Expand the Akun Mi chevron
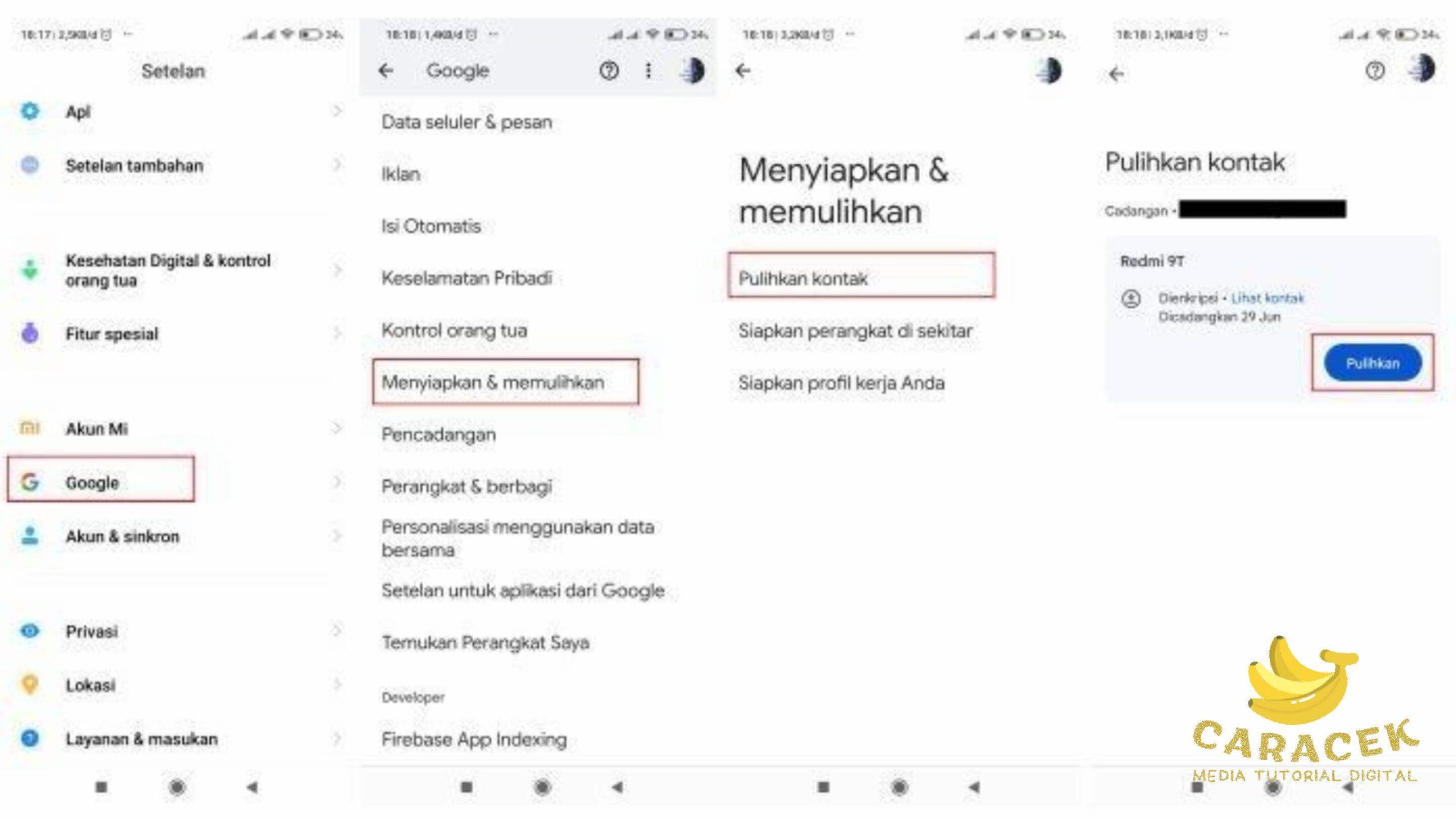Screen dimensions: 1456x819 [337, 428]
